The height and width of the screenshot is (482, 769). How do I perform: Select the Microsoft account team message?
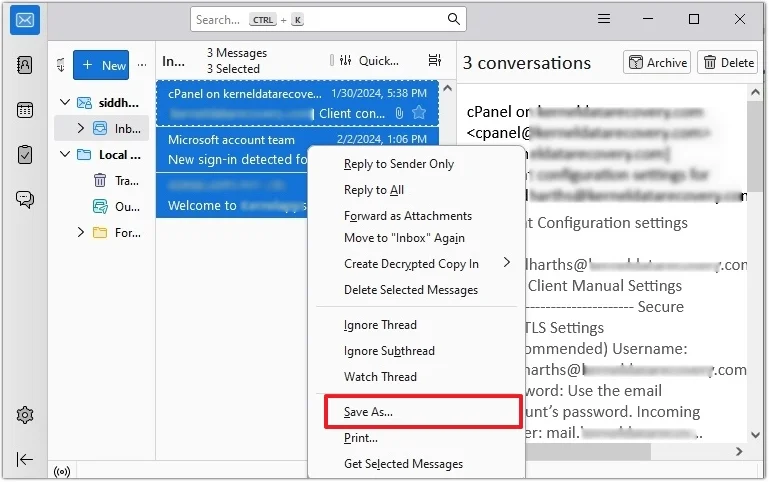[x=231, y=150]
